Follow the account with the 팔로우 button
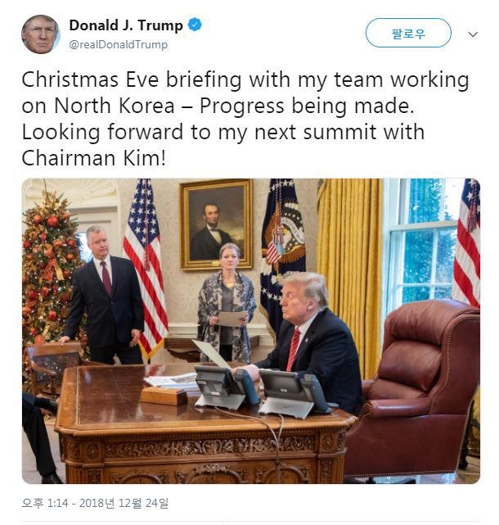Image resolution: width=499 pixels, height=525 pixels. tap(408, 33)
